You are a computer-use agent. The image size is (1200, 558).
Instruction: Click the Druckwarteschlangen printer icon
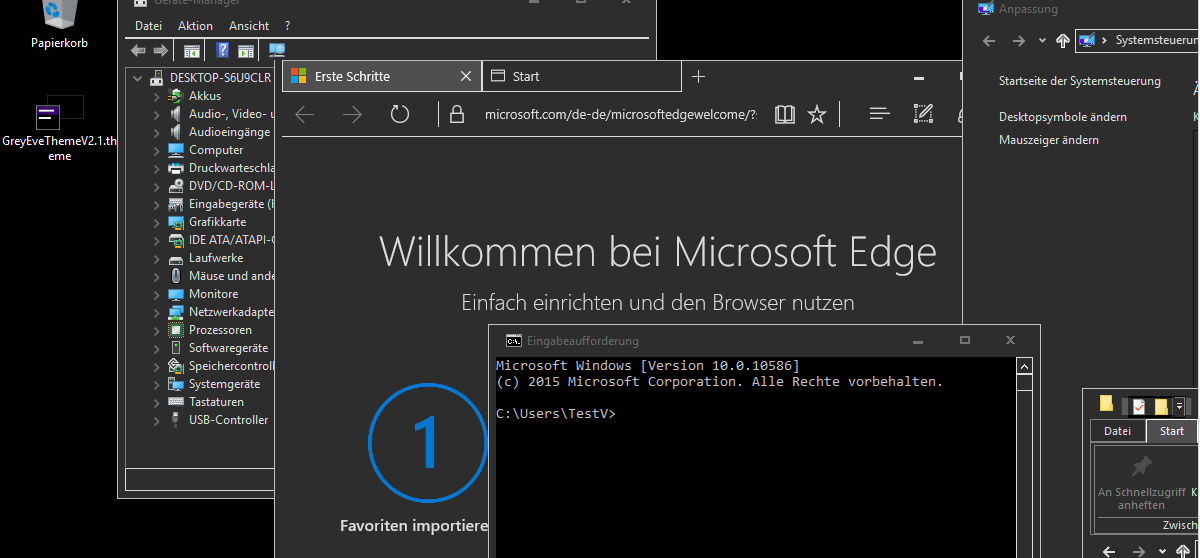176,168
